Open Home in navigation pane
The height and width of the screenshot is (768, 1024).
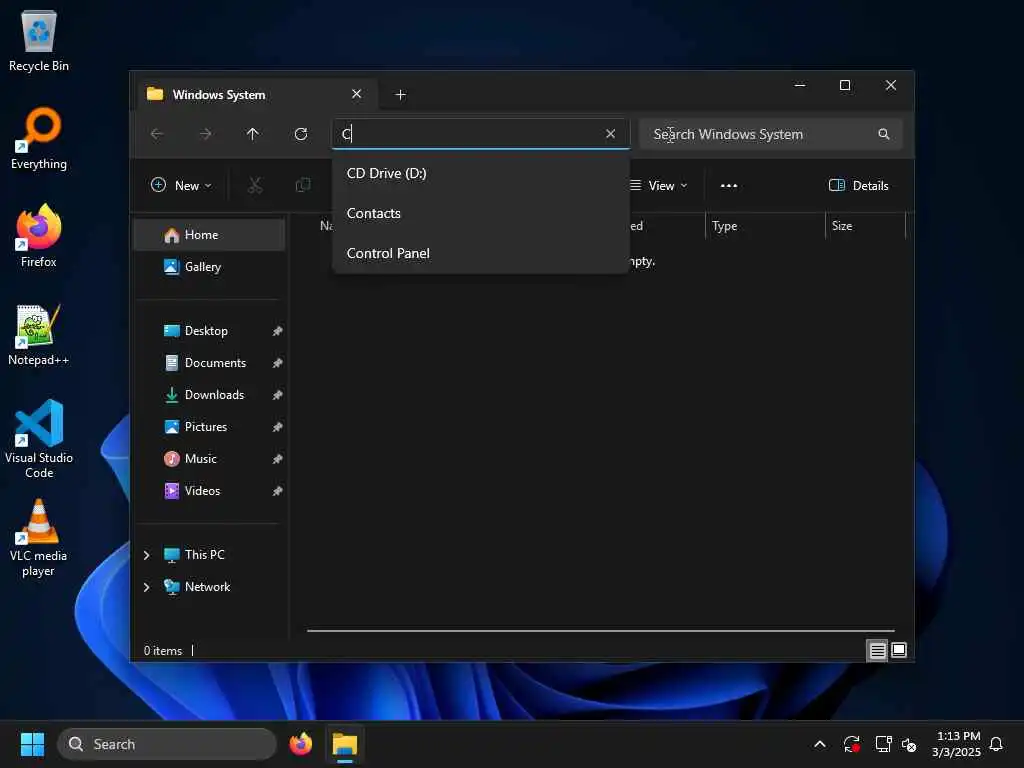209,235
